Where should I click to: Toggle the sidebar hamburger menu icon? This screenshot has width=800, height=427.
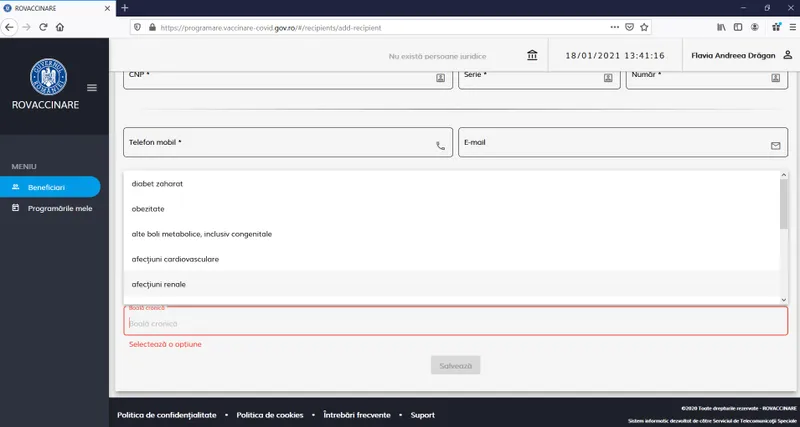92,88
